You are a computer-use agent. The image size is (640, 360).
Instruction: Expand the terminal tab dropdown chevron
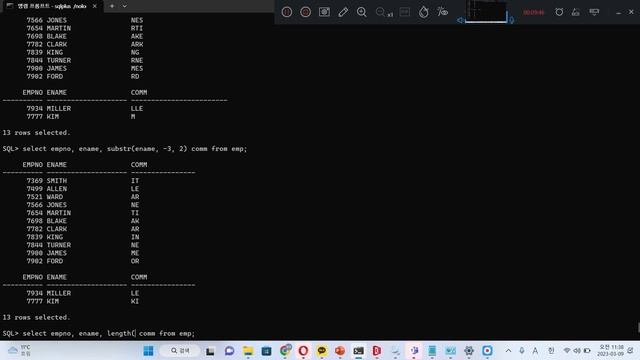tap(124, 6)
